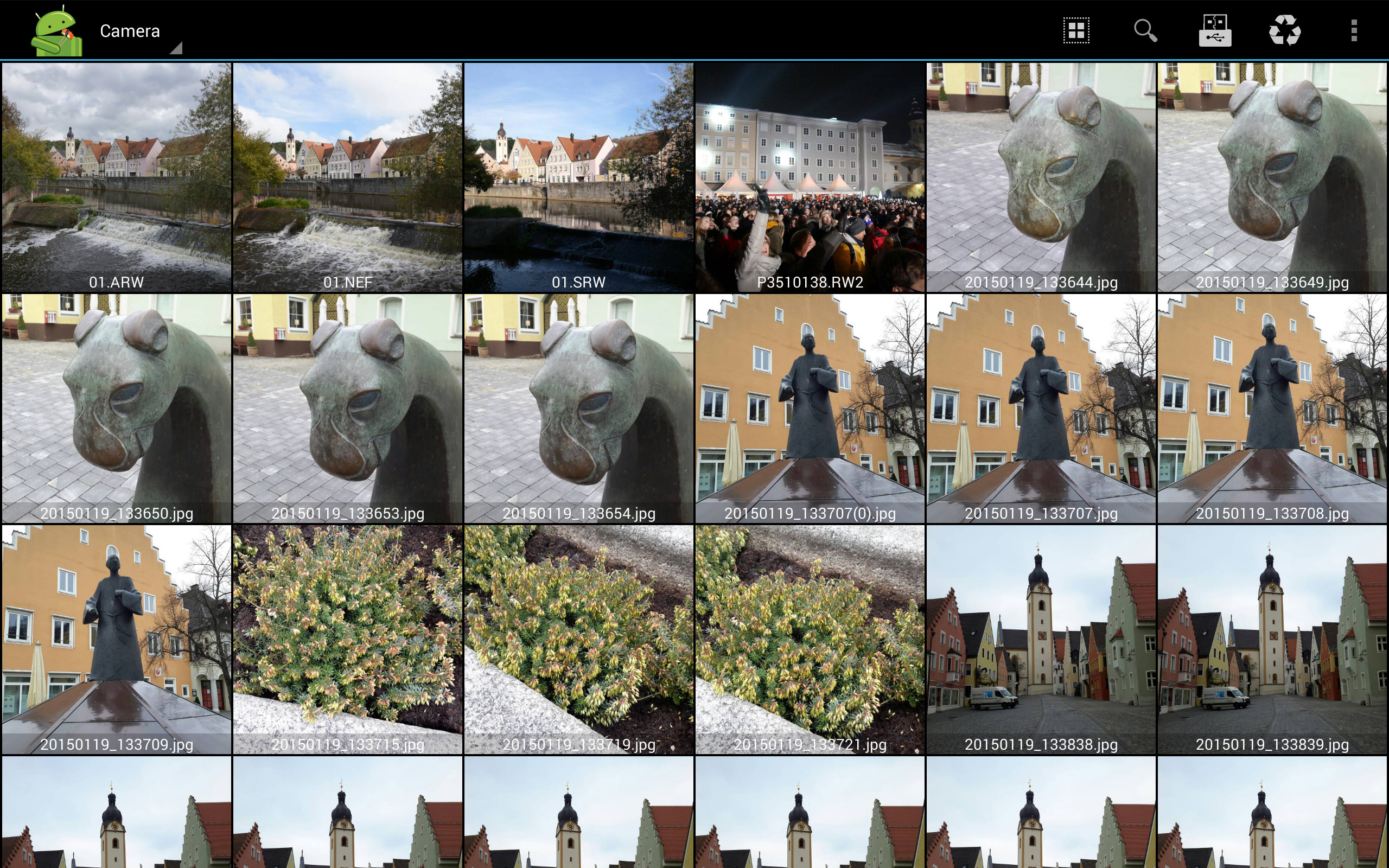The height and width of the screenshot is (868, 1389).
Task: Tap the recycle refresh icon
Action: [1284, 30]
